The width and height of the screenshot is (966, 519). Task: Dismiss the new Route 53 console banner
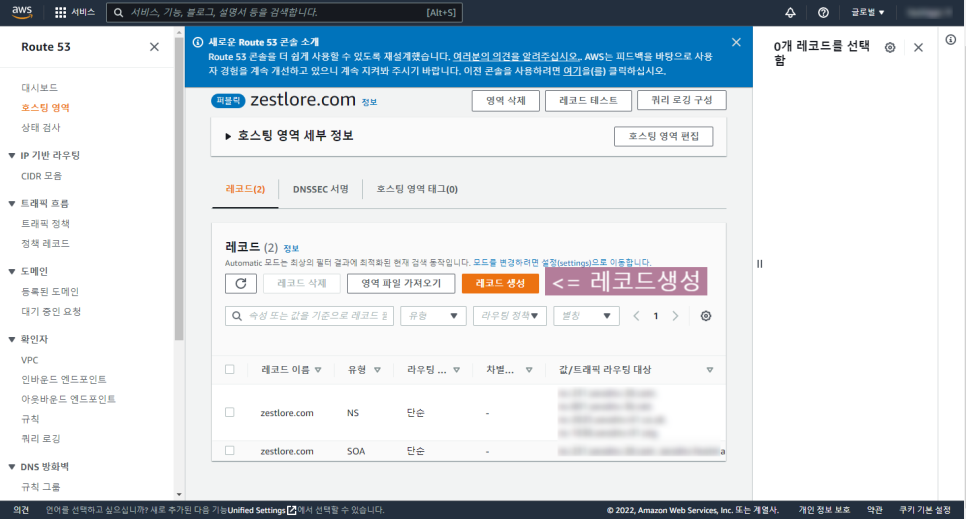736,43
